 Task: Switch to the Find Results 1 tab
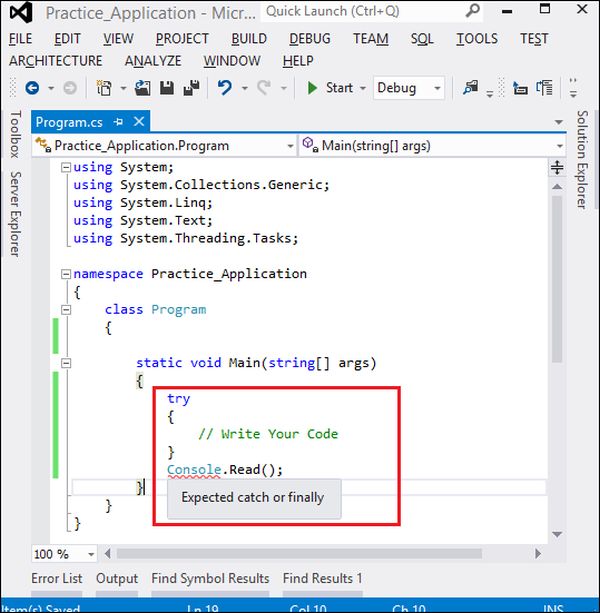point(322,578)
